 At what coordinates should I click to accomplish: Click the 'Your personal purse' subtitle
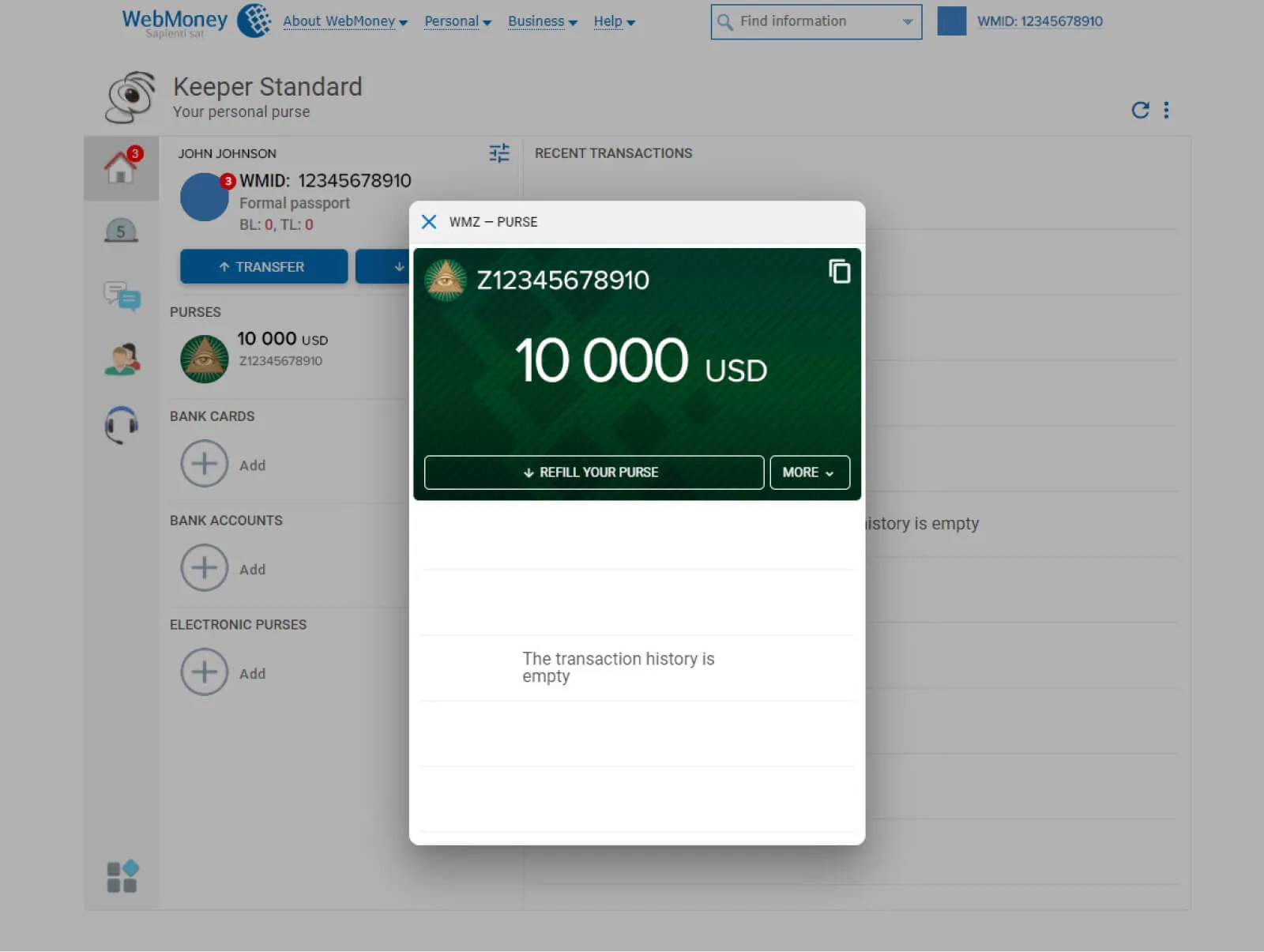coord(242,112)
